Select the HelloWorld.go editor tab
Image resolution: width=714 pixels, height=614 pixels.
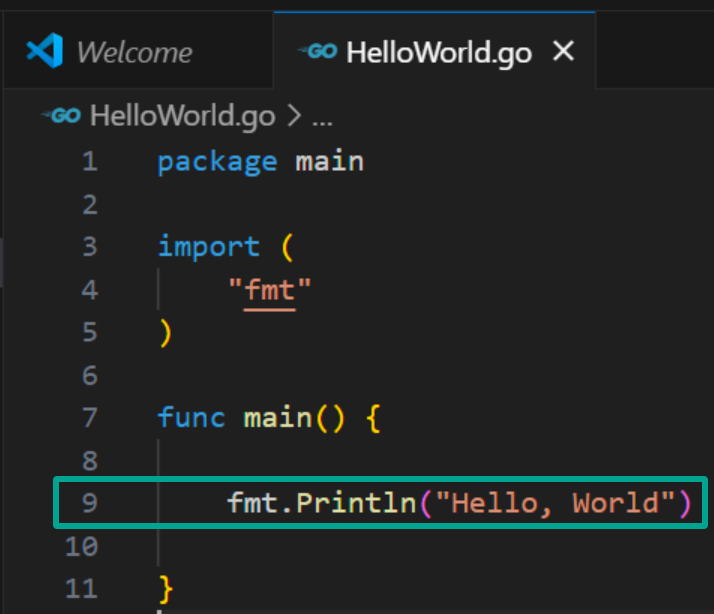coord(434,51)
